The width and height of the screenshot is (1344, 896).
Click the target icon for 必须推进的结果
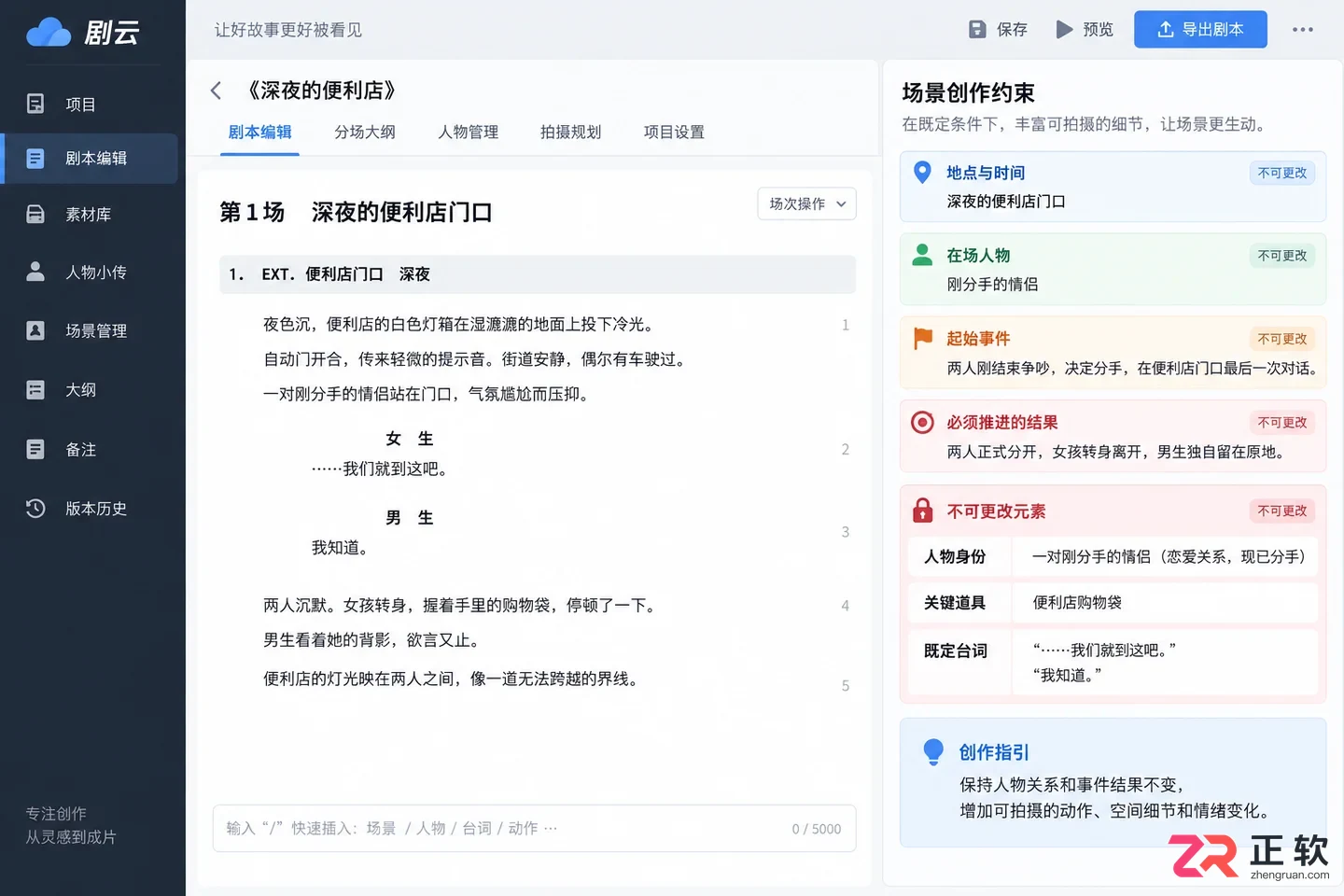(x=922, y=422)
